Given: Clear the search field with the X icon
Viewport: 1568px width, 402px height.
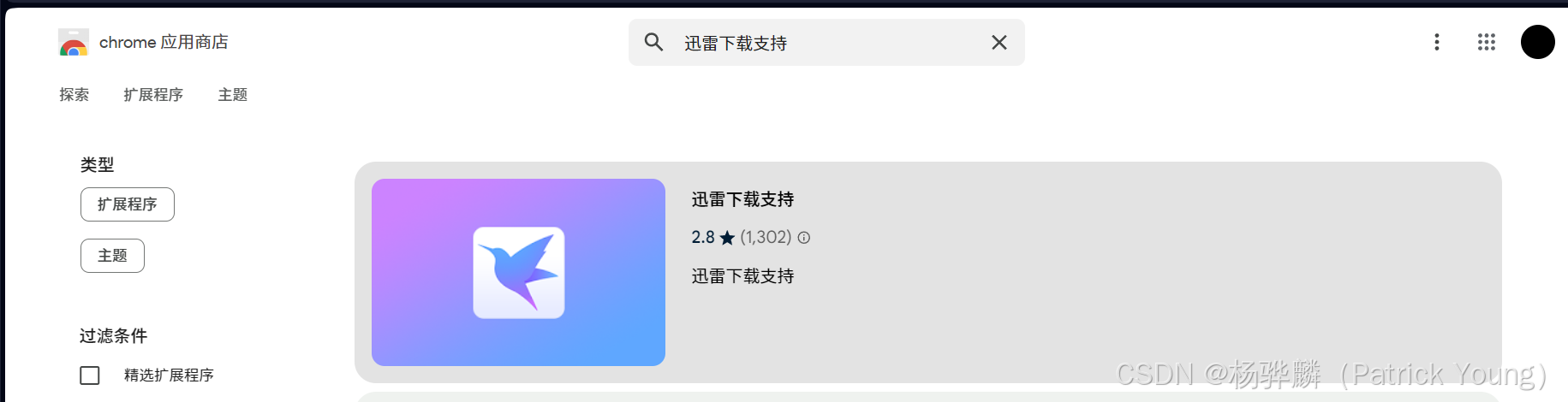Looking at the screenshot, I should [999, 42].
